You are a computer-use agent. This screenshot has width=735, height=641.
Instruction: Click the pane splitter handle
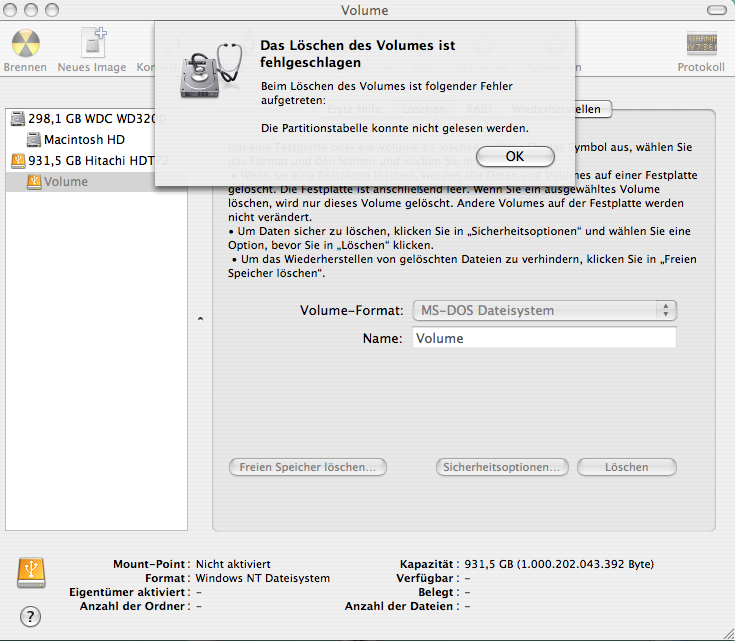[x=201, y=319]
